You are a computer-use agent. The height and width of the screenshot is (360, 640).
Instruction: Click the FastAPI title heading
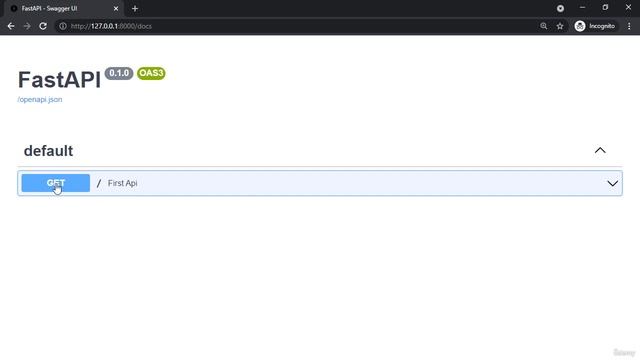[x=59, y=80]
